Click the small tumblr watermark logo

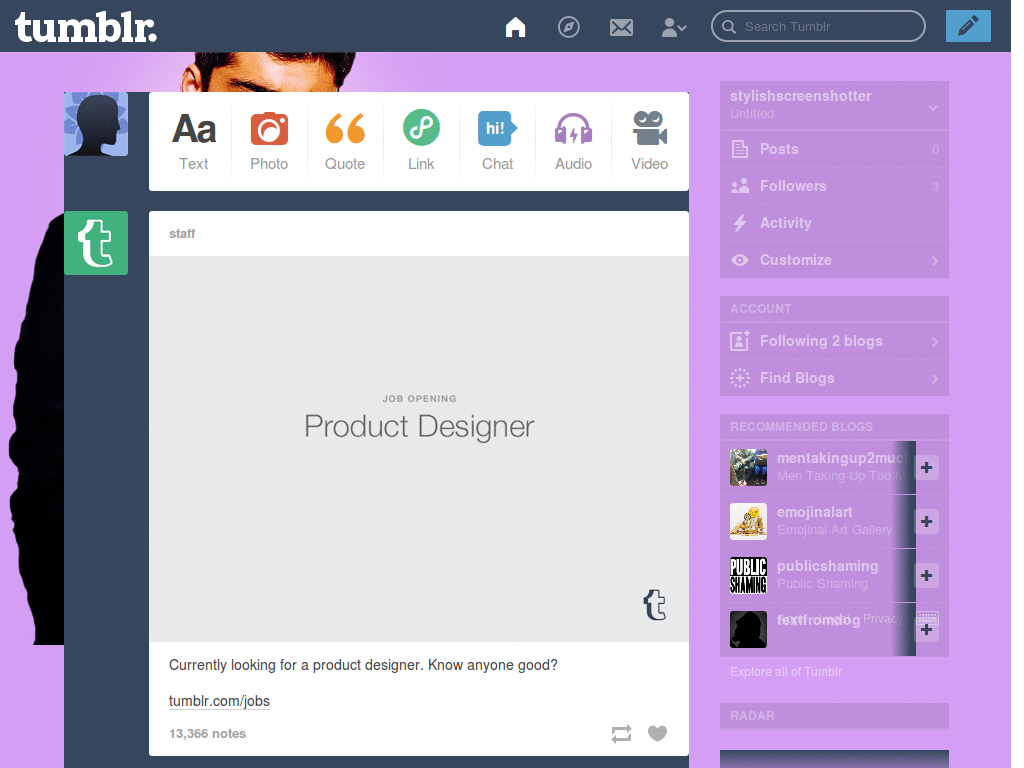(654, 605)
